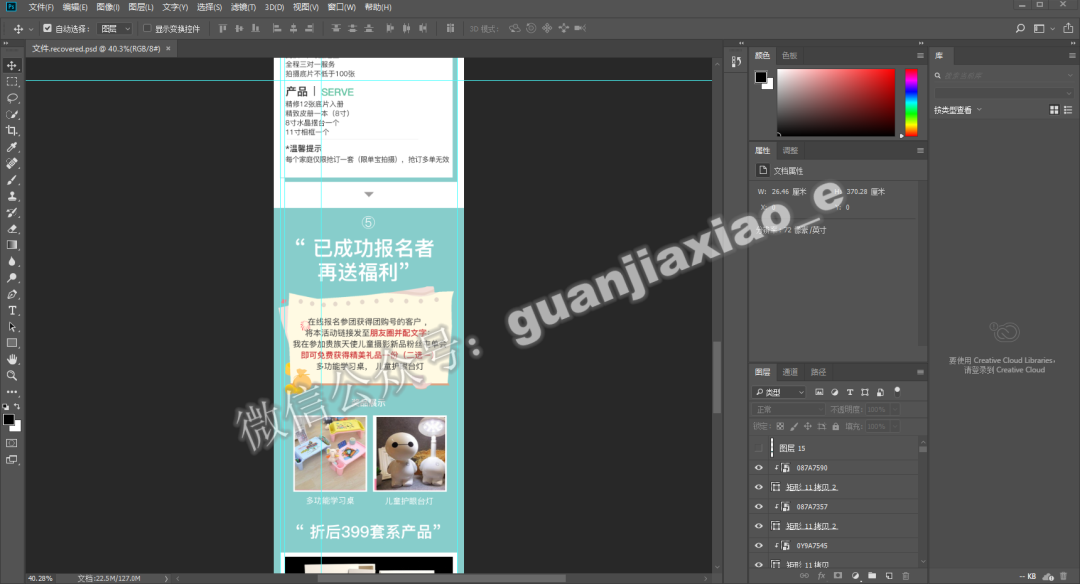This screenshot has width=1080, height=584.
Task: Select the Horizontal Type tool
Action: 12,311
